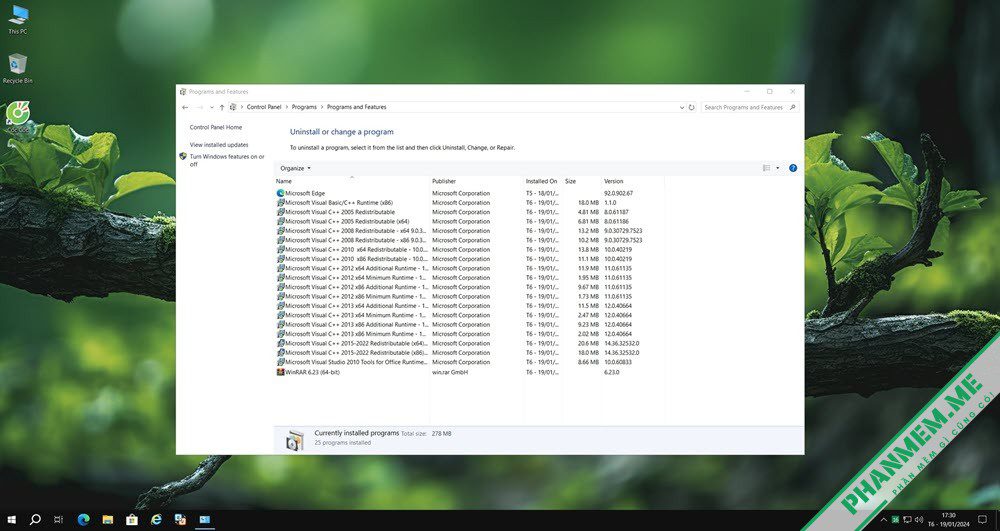Image resolution: width=1000 pixels, height=531 pixels.
Task: Open the recent locations dropdown arrow
Action: tap(212, 107)
